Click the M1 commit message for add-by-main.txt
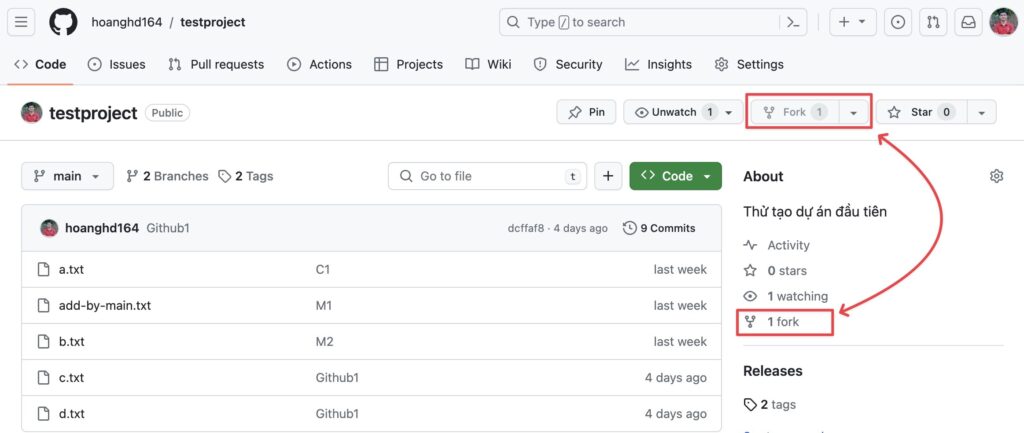This screenshot has height=433, width=1024. pos(324,305)
